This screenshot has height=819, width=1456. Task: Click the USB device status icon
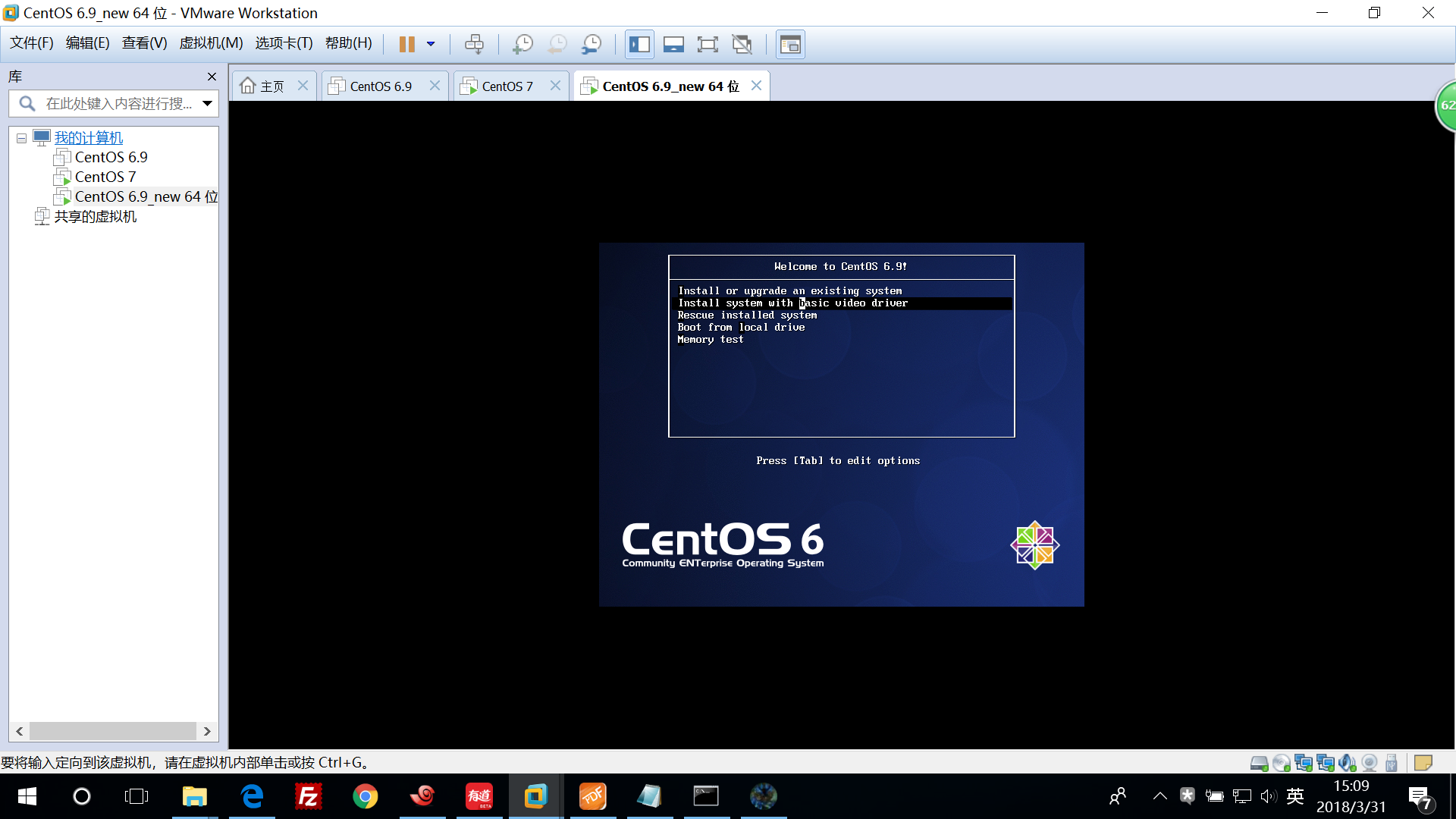click(x=1392, y=763)
